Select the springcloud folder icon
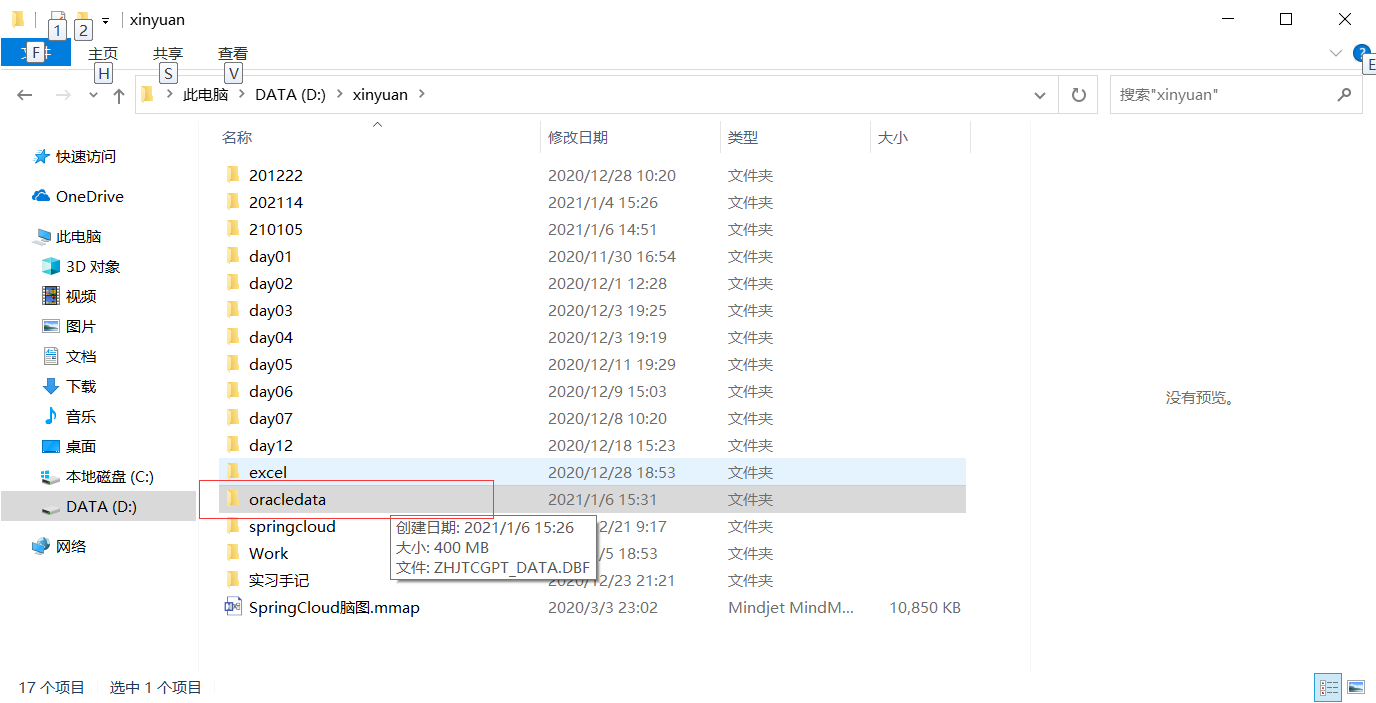 pyautogui.click(x=233, y=525)
